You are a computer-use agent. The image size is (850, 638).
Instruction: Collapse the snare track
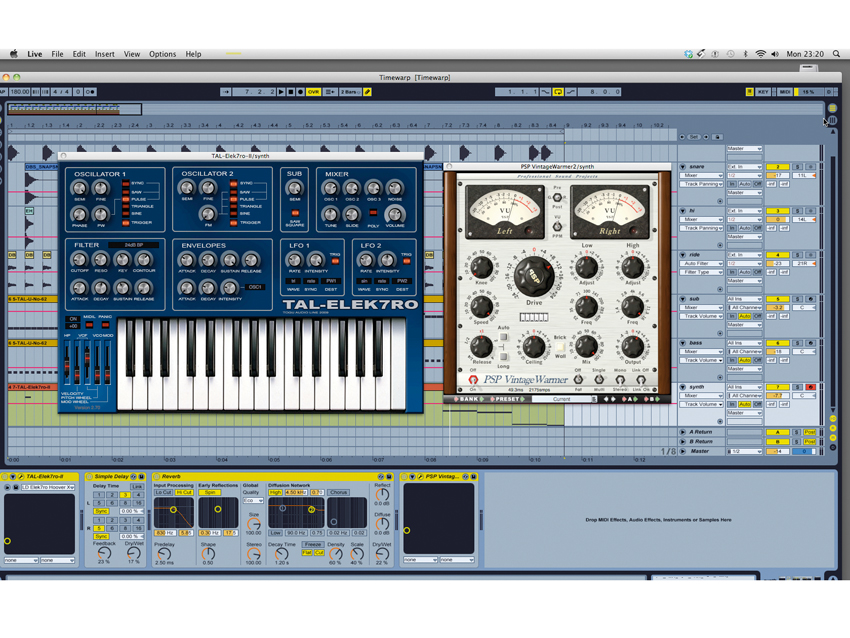point(682,166)
